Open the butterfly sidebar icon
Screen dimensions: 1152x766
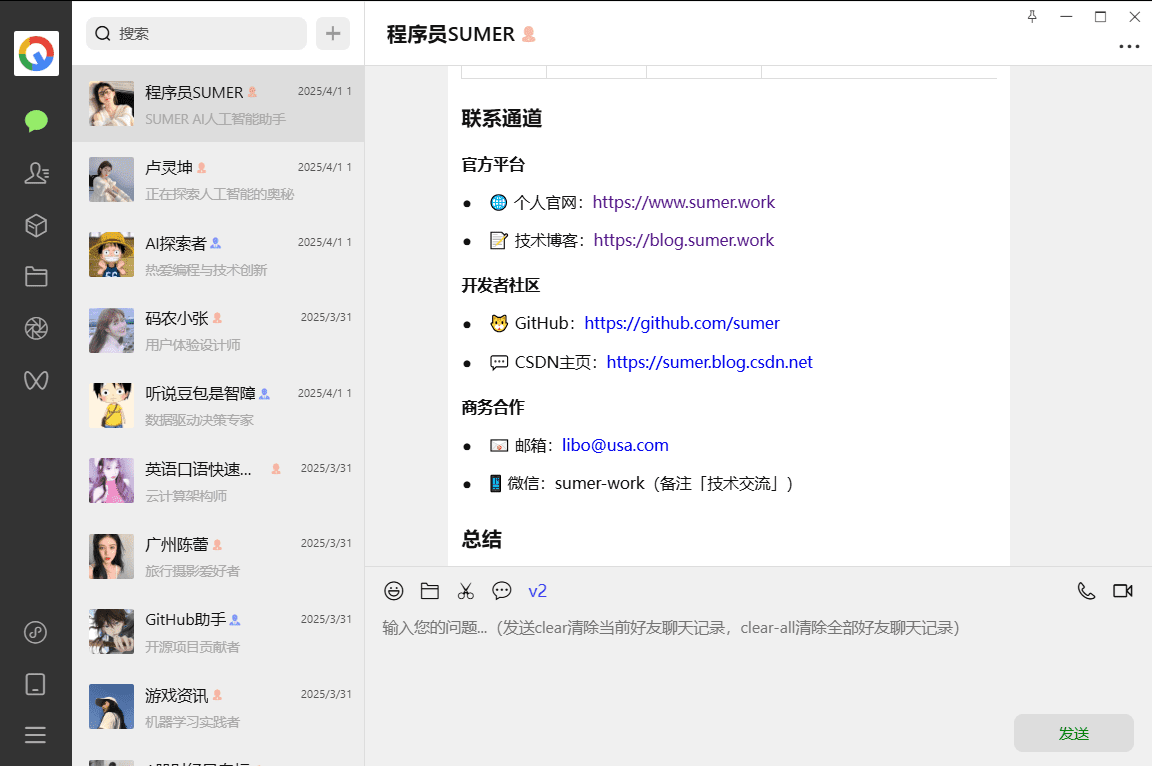pyautogui.click(x=36, y=380)
